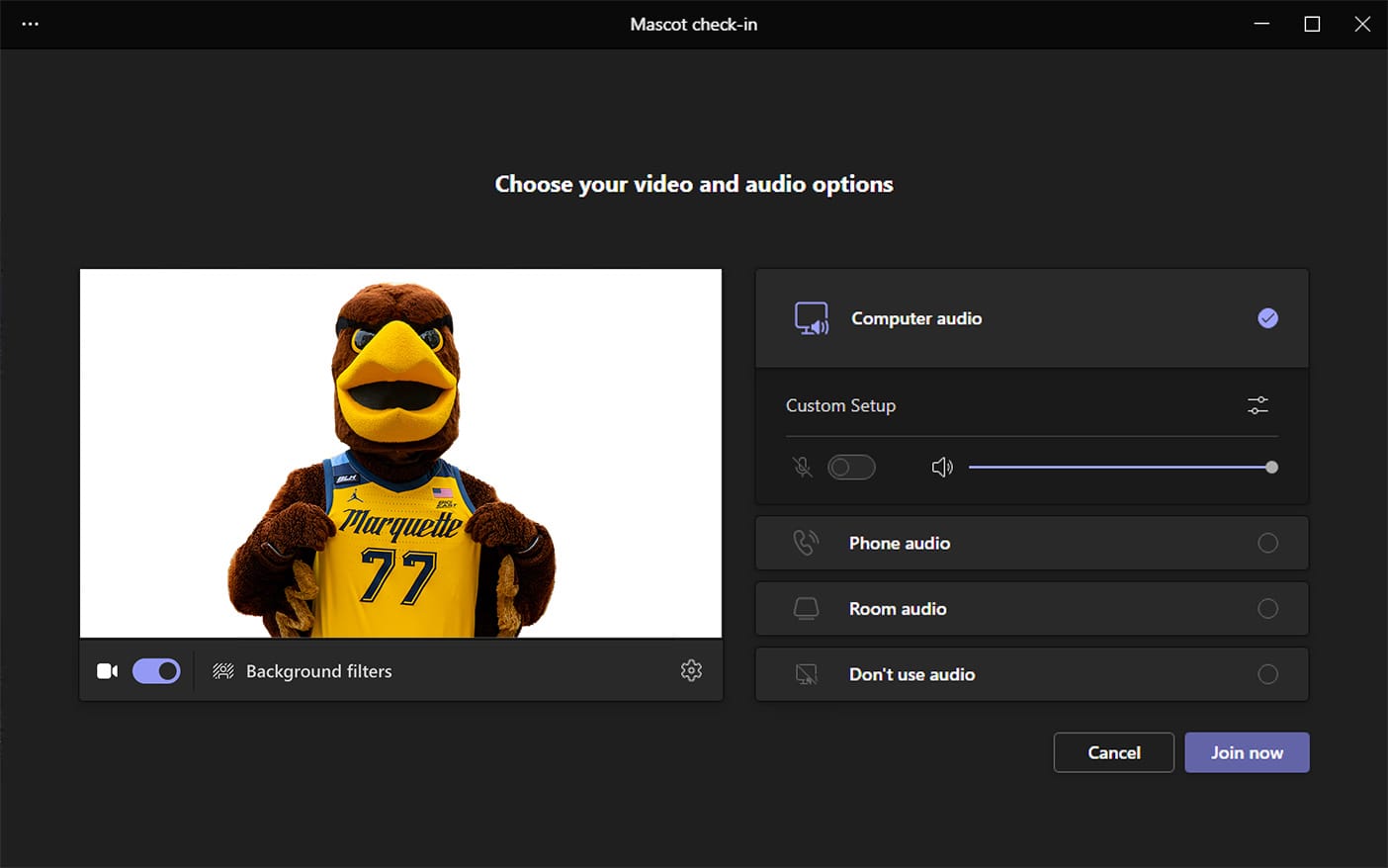Click the speaker volume slider track
The height and width of the screenshot is (868, 1388).
[1117, 467]
